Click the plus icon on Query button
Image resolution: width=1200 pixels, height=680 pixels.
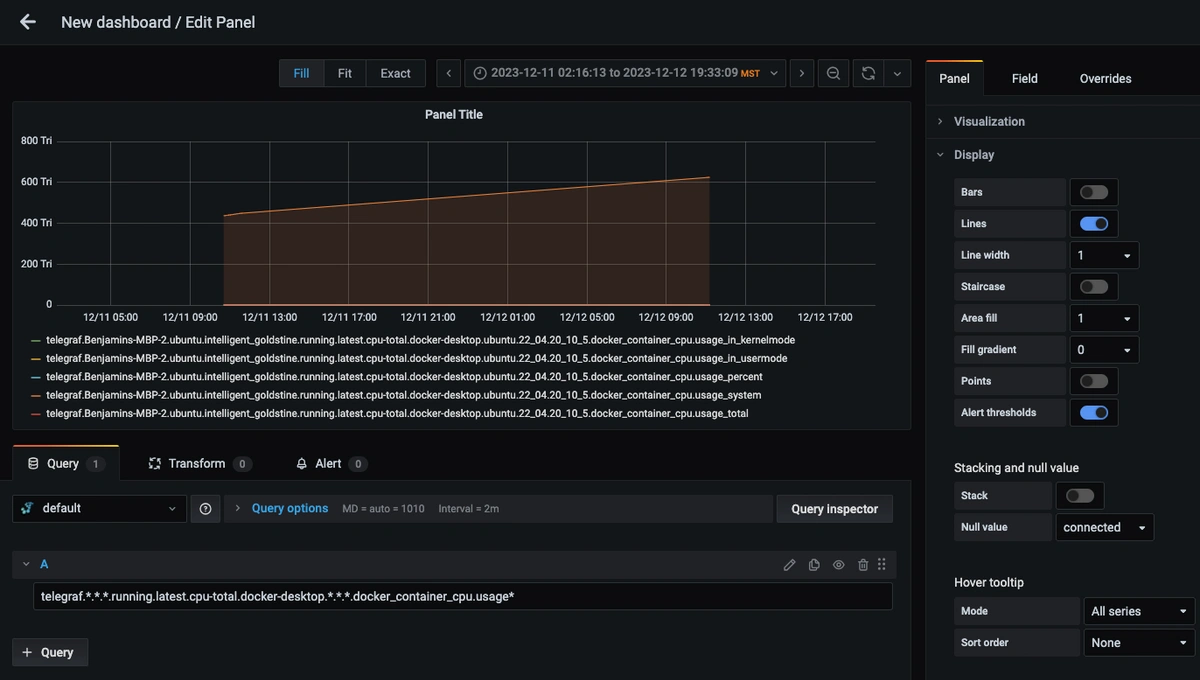(x=27, y=652)
